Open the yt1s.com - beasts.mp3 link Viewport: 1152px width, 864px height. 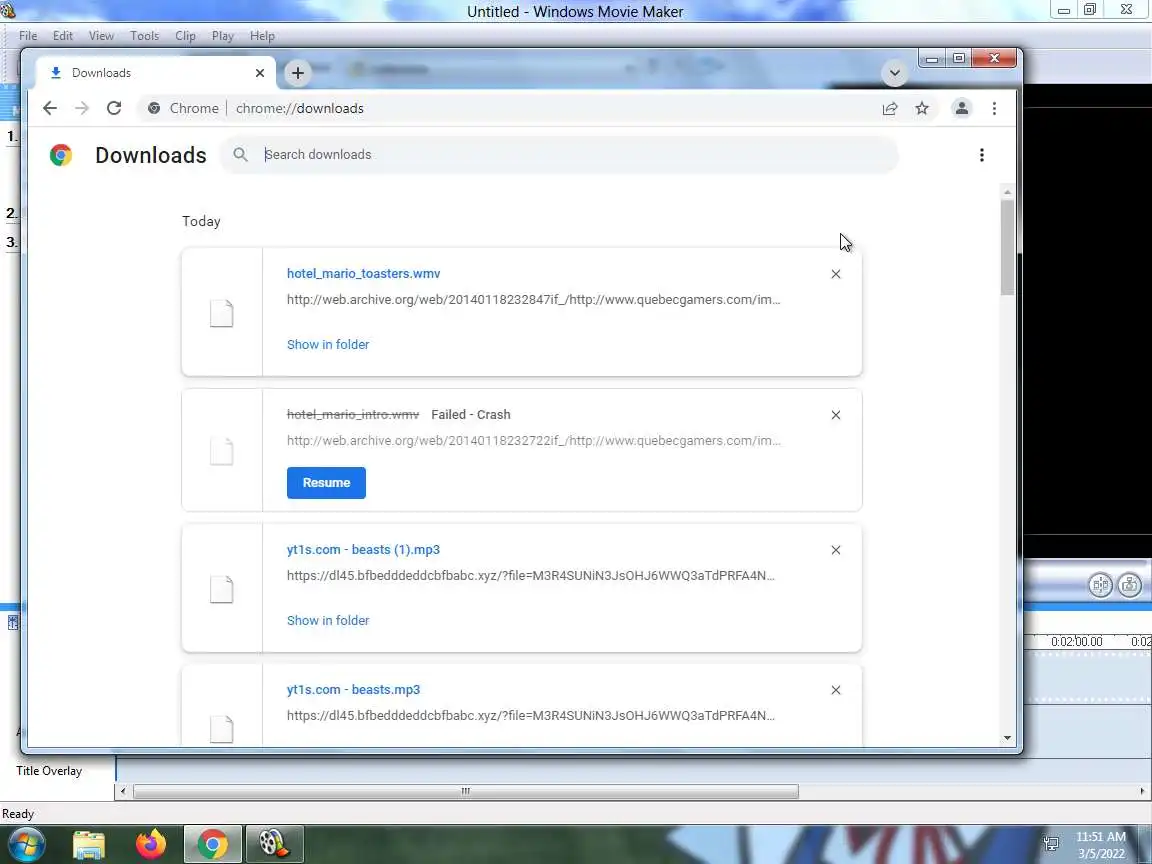(x=353, y=690)
